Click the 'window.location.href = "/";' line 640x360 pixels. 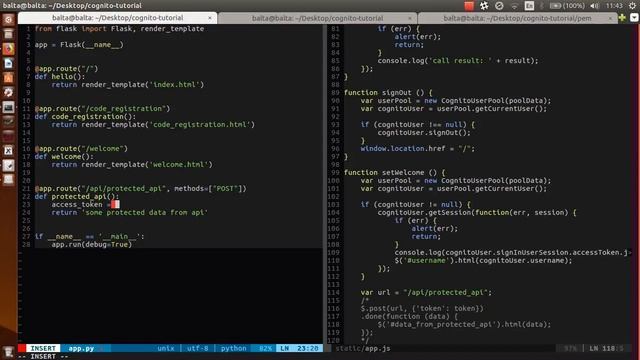click(418, 149)
